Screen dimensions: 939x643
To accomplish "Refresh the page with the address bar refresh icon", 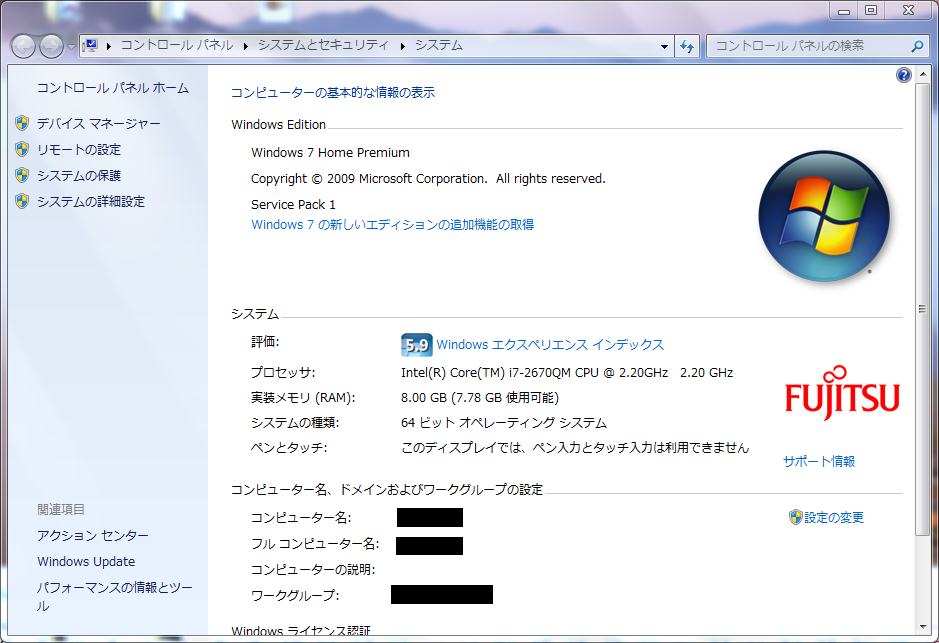I will 687,45.
